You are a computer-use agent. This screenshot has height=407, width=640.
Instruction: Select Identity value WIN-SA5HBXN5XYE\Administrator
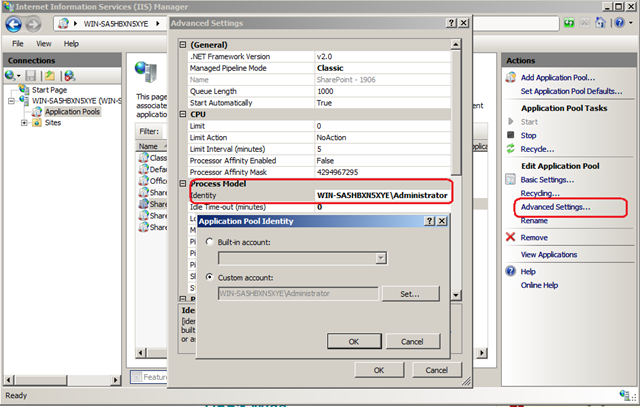click(382, 195)
